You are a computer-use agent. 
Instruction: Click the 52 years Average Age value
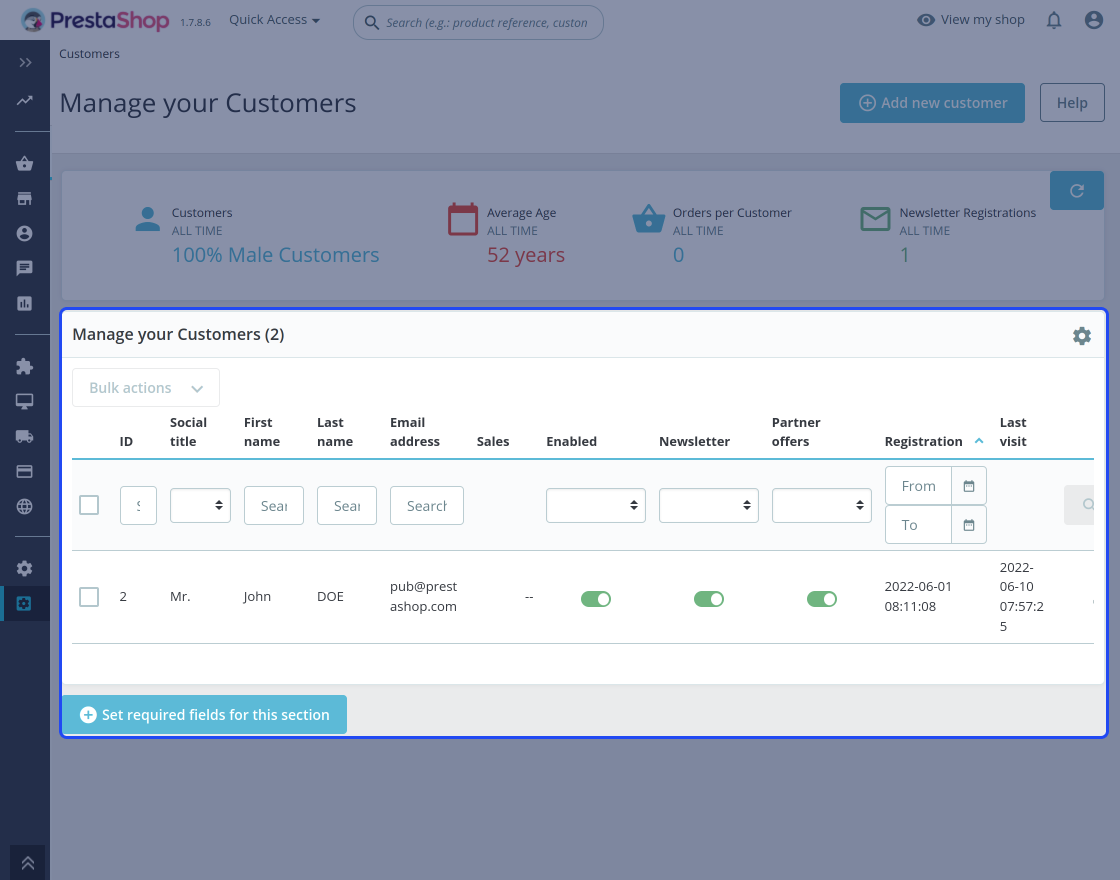click(526, 255)
